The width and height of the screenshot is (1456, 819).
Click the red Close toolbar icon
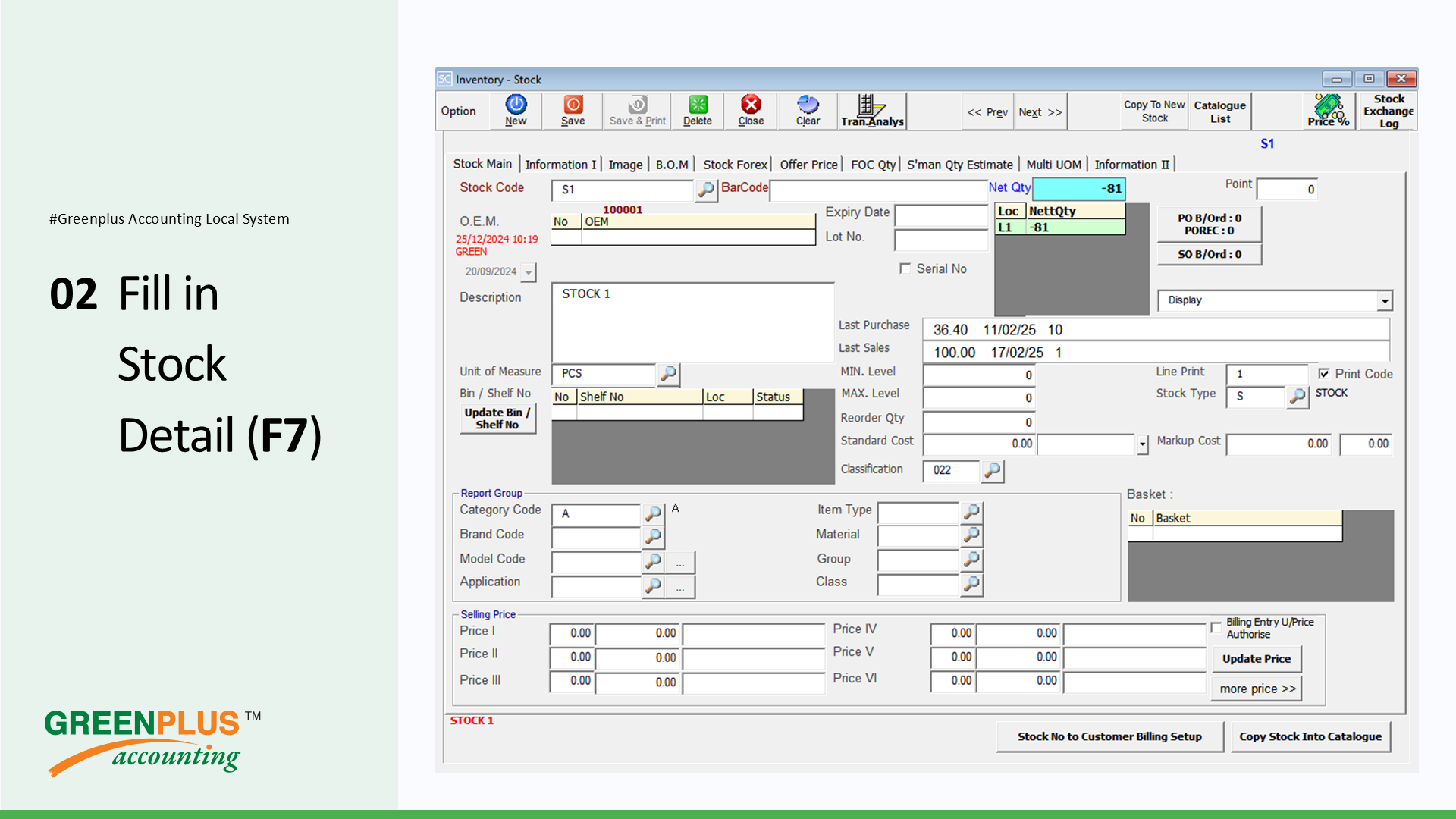coord(751,111)
